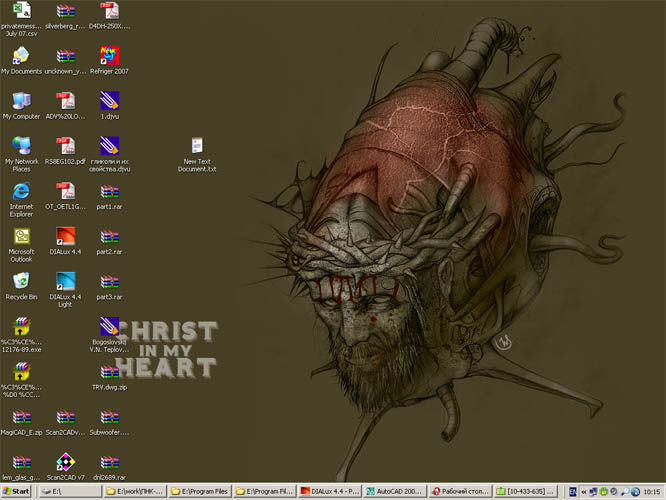Select the My Network Places icon

[21, 146]
